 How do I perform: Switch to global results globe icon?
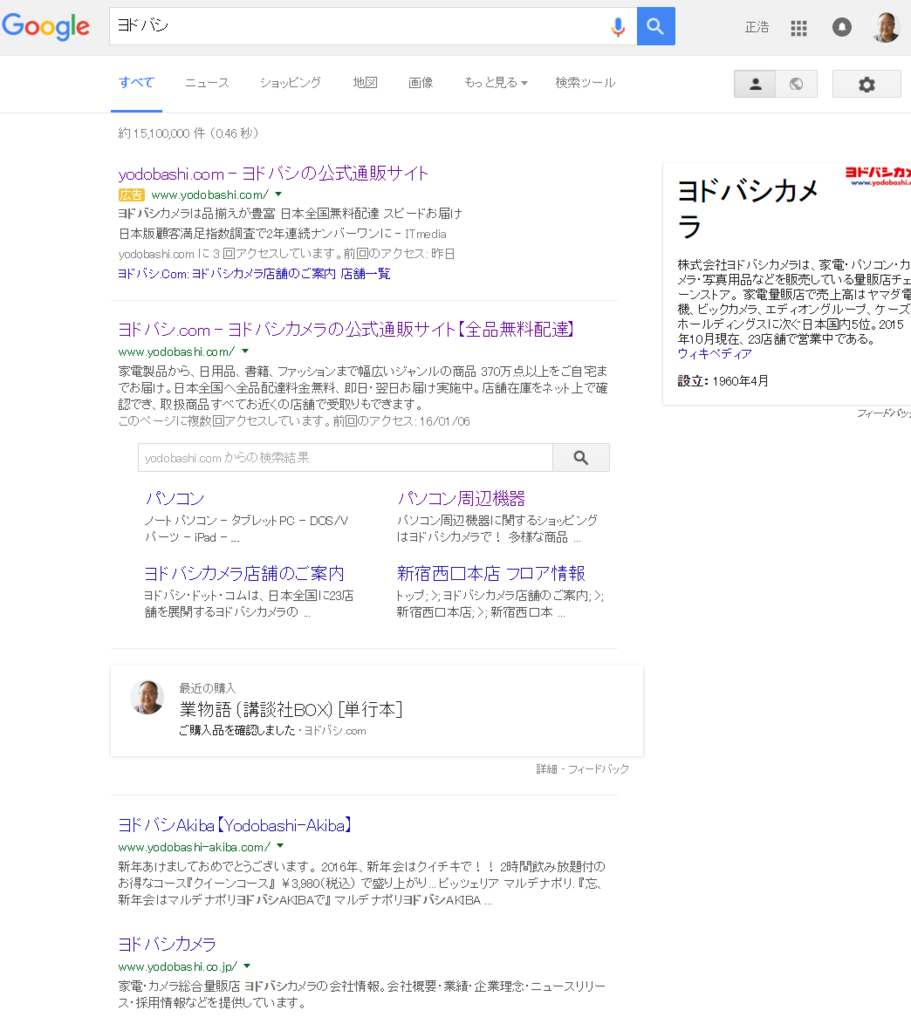(x=796, y=84)
